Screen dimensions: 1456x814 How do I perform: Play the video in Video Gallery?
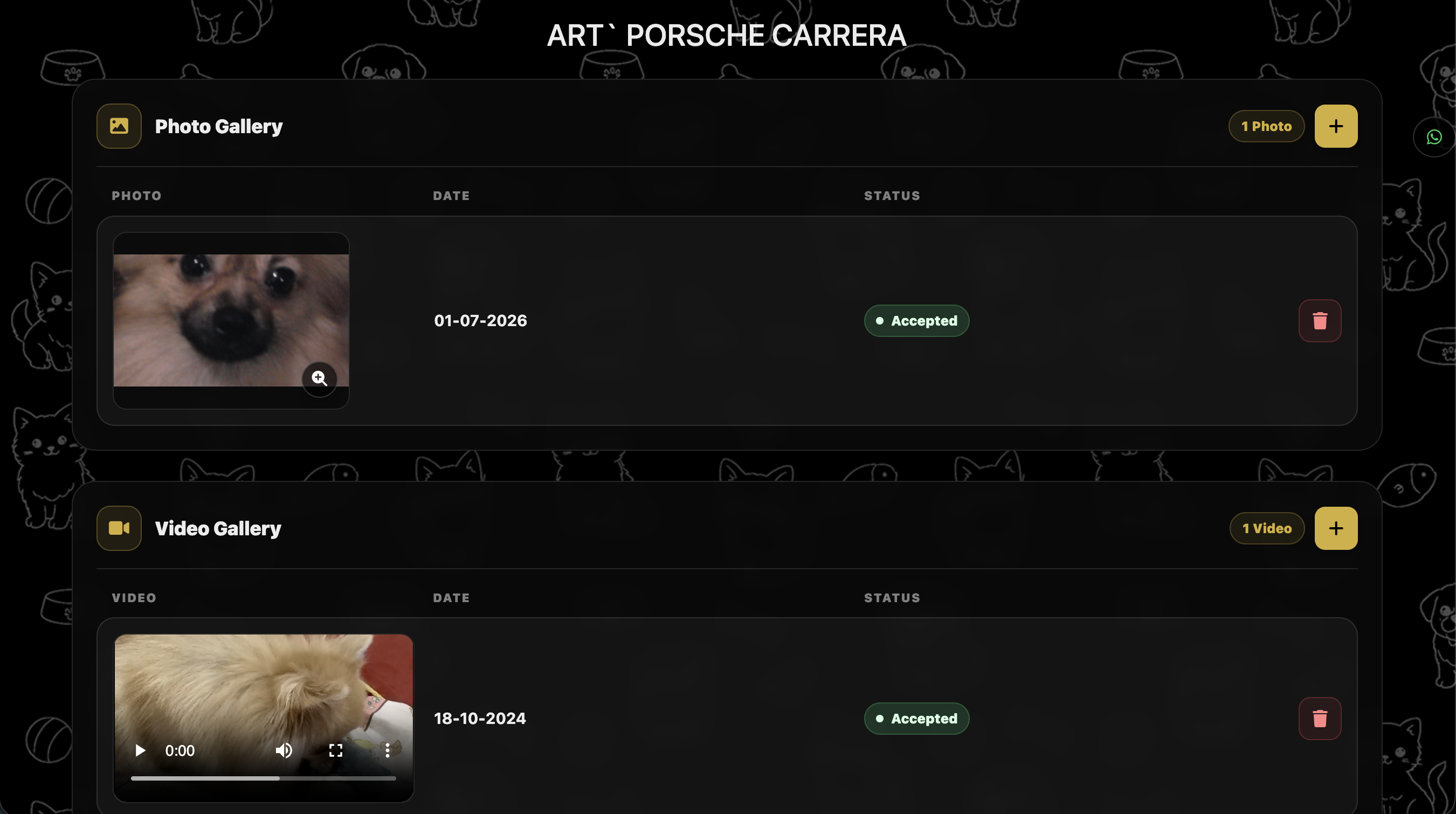click(x=140, y=751)
